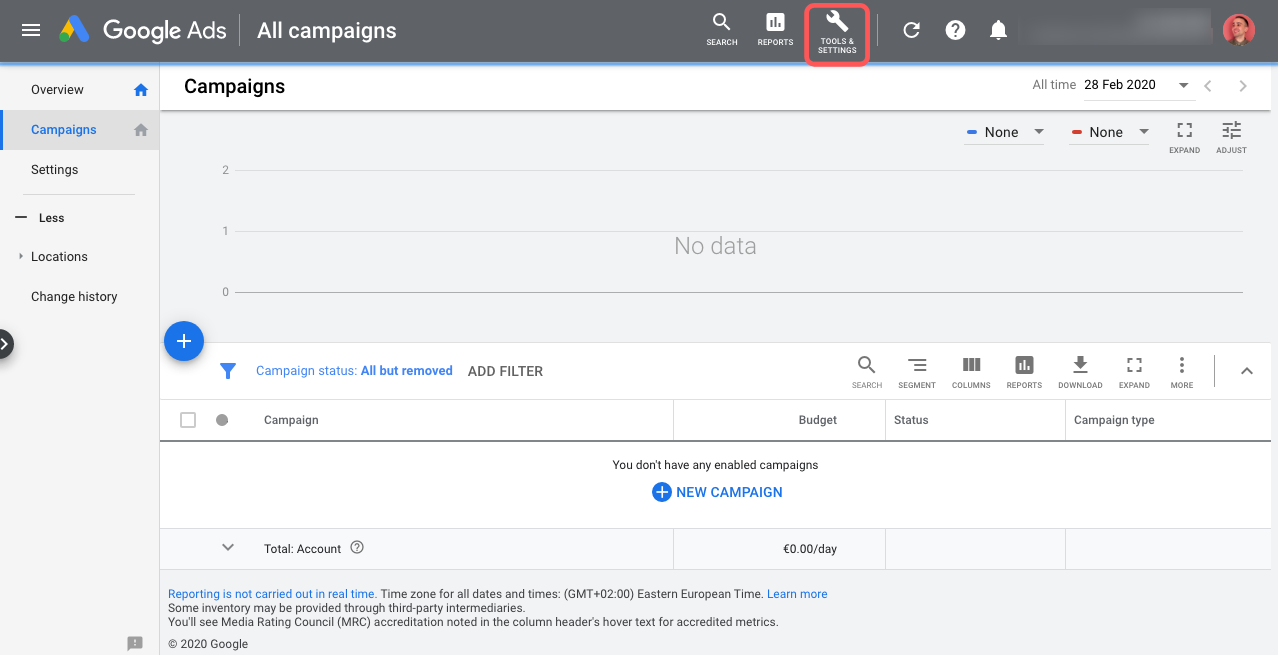This screenshot has width=1278, height=655.
Task: Refresh the page with the reload icon
Action: point(911,30)
